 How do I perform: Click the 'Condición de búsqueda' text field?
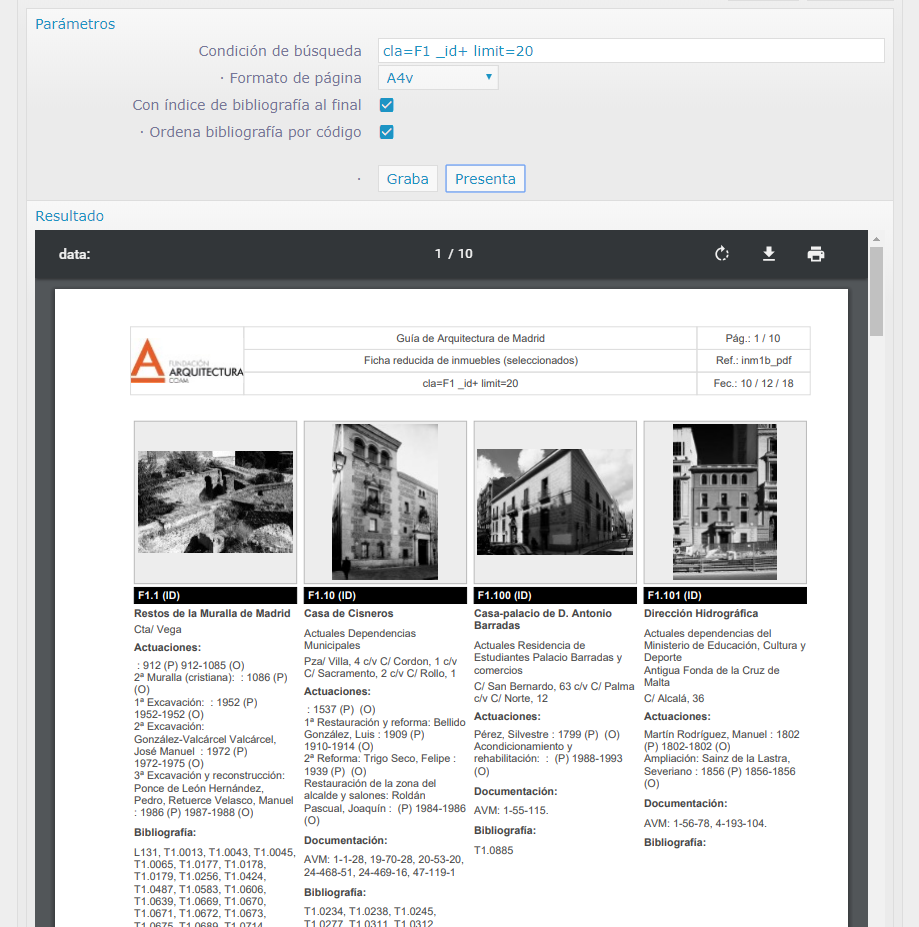pos(631,51)
